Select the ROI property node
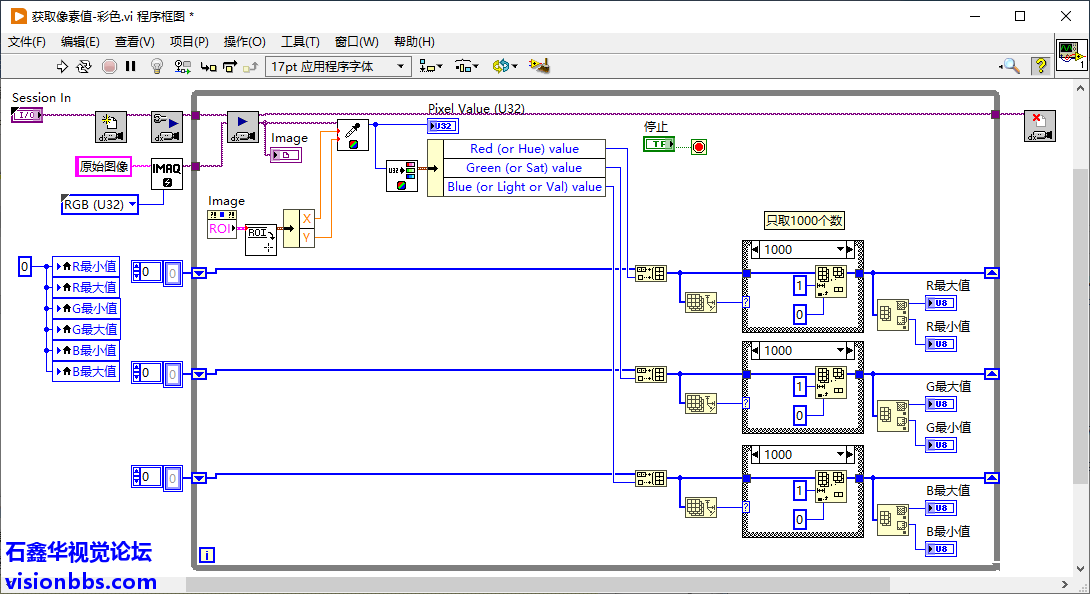This screenshot has width=1090, height=594. coord(222,225)
